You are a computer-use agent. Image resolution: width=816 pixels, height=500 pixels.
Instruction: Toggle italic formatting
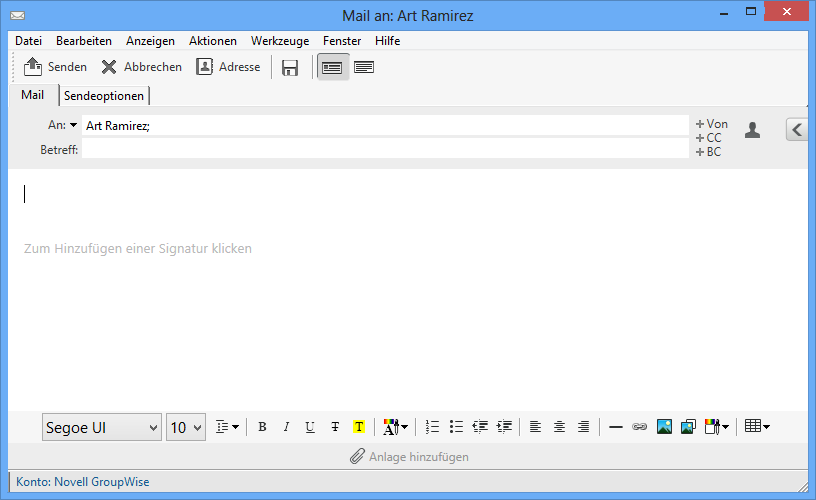click(286, 427)
